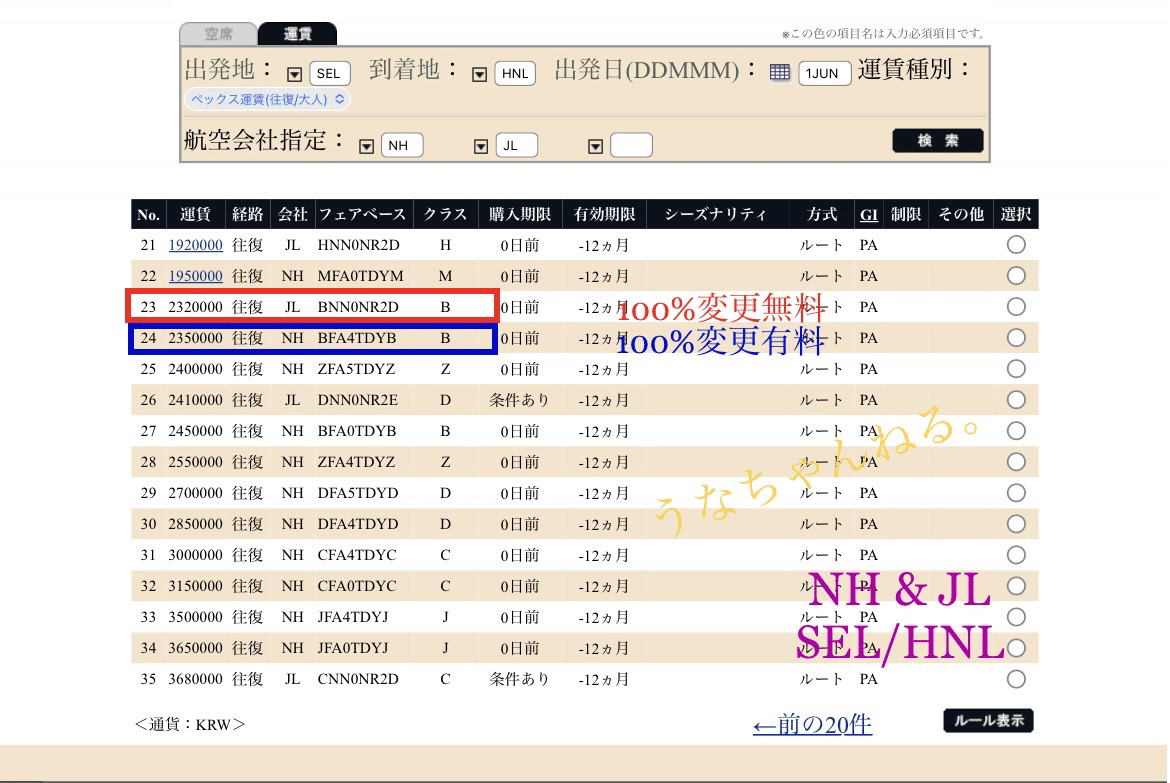The width and height of the screenshot is (1170, 783).
Task: Switch to the 運賃 tab
Action: tap(298, 34)
